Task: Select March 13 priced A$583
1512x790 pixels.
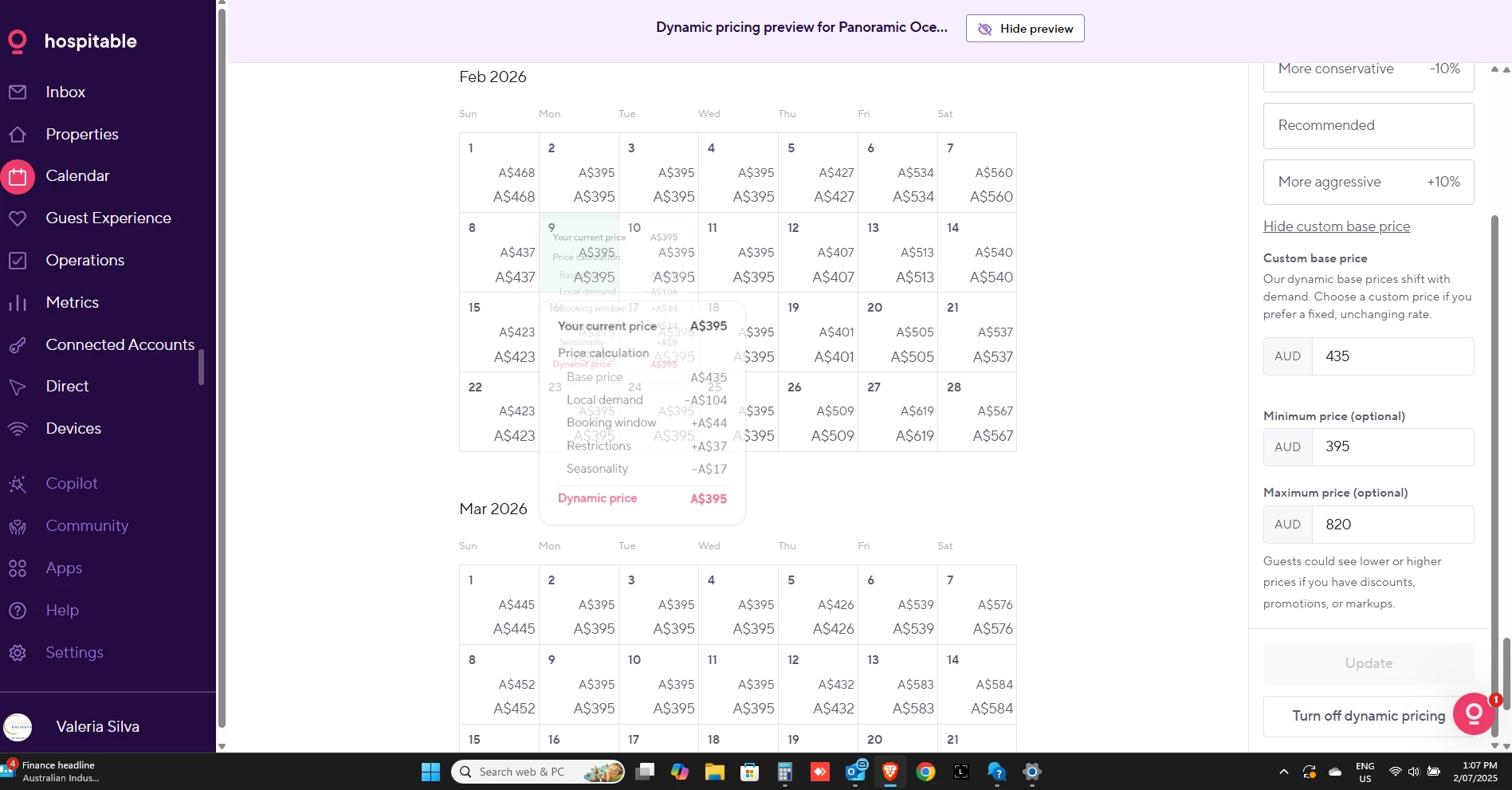Action: [897, 684]
